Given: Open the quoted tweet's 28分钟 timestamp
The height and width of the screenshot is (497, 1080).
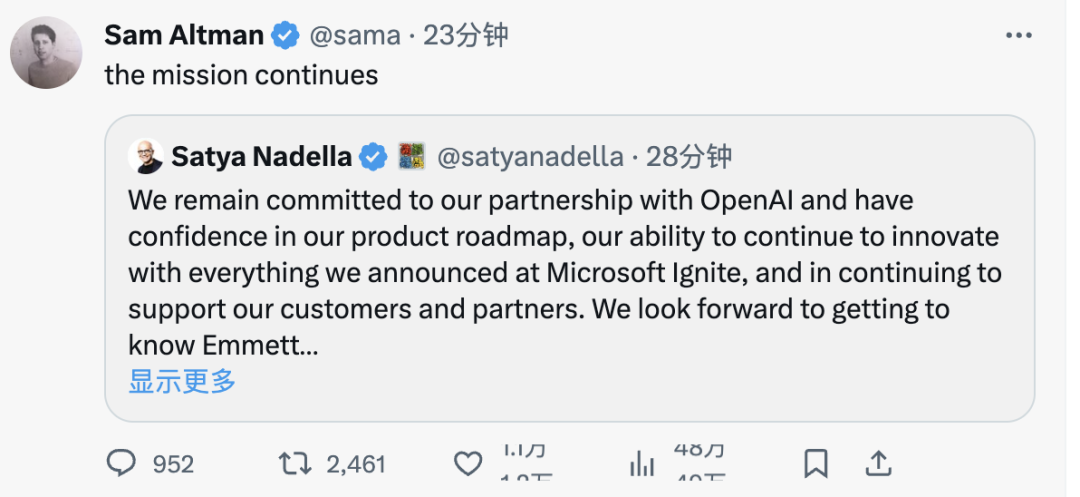Looking at the screenshot, I should tap(689, 157).
